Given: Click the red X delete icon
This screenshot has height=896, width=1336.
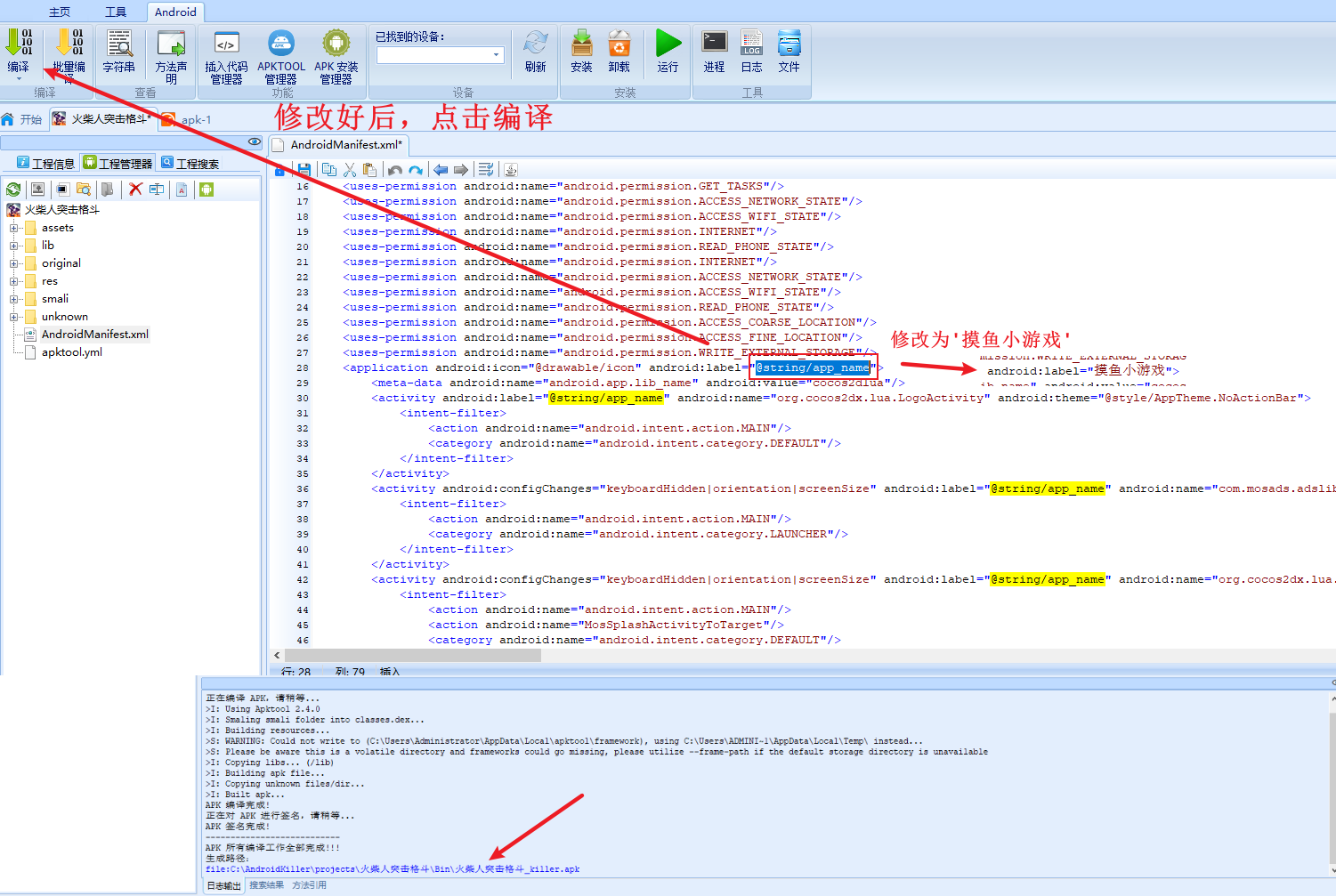Looking at the screenshot, I should 135,190.
